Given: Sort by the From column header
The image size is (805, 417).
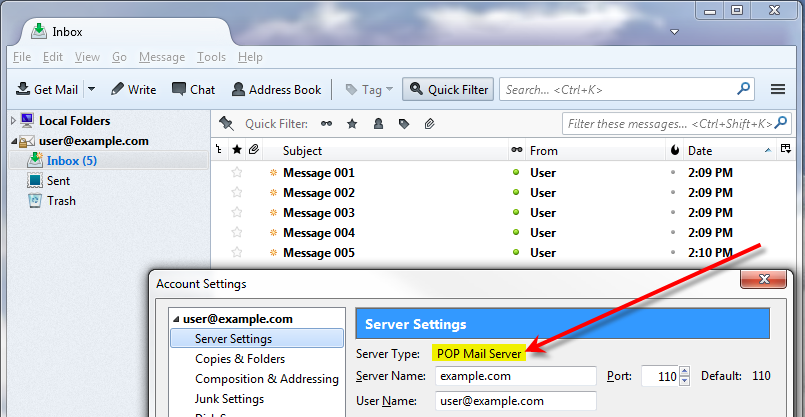Looking at the screenshot, I should pos(596,150).
